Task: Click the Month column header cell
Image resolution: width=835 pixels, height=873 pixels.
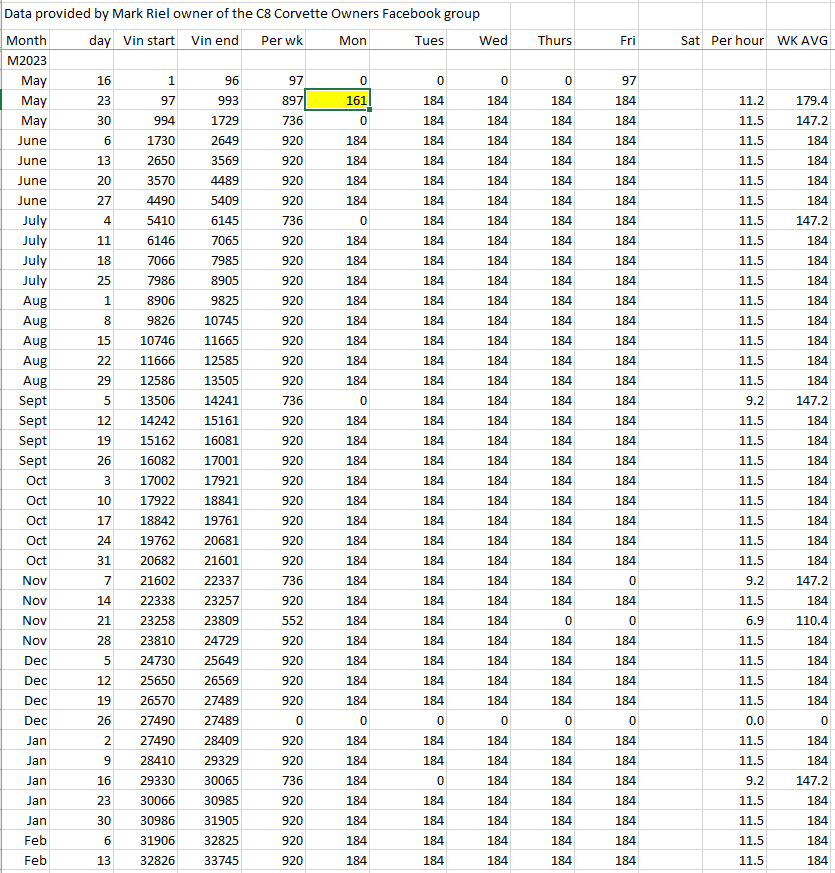Action: point(26,40)
